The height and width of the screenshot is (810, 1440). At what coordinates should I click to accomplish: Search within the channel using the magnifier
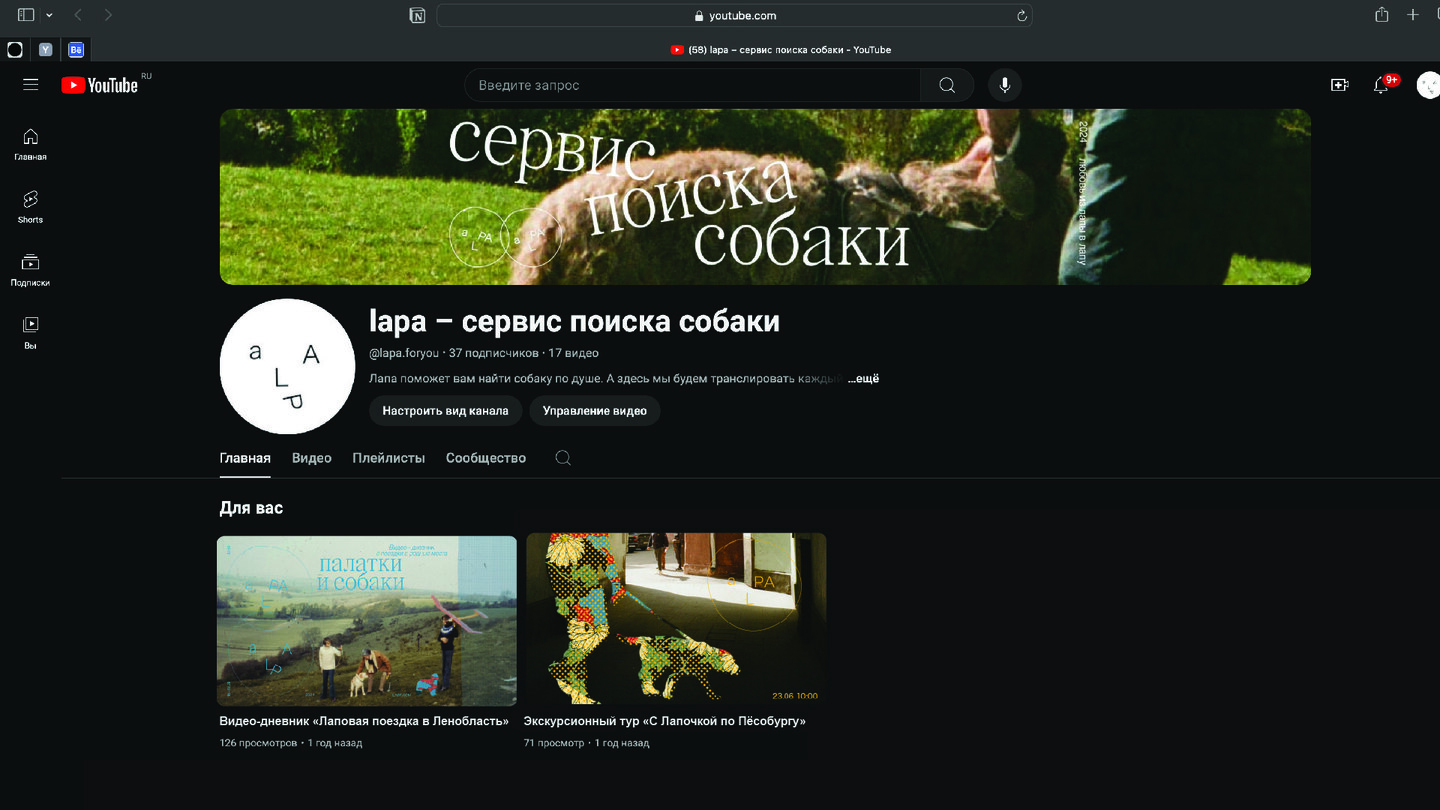563,458
